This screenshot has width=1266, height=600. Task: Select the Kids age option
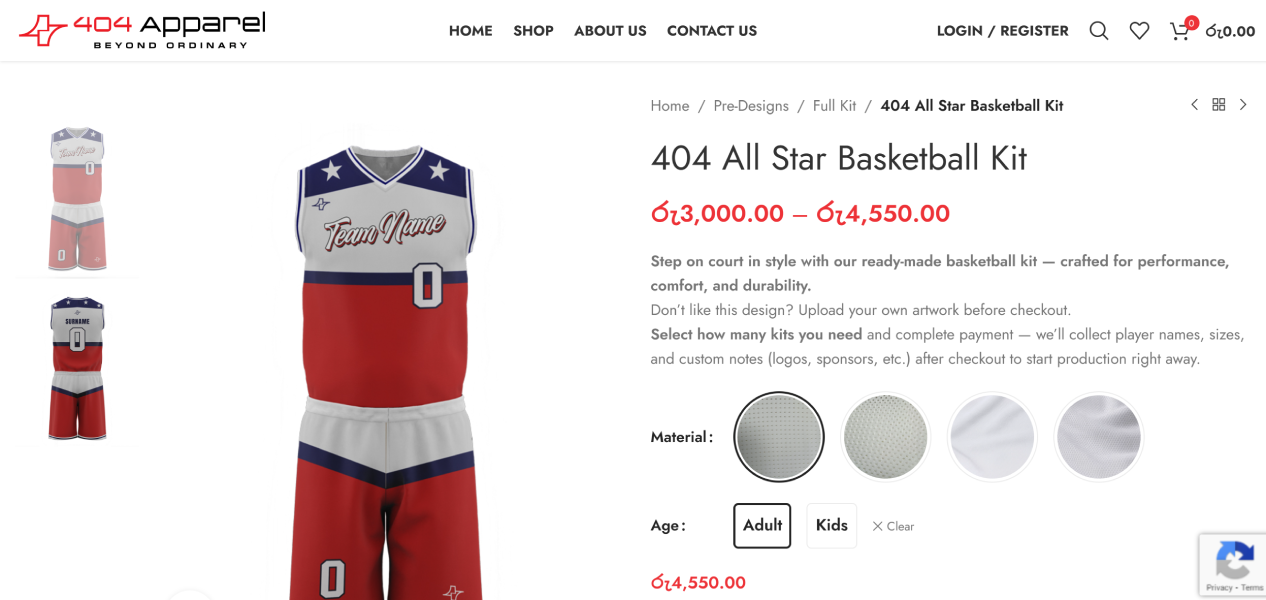831,525
